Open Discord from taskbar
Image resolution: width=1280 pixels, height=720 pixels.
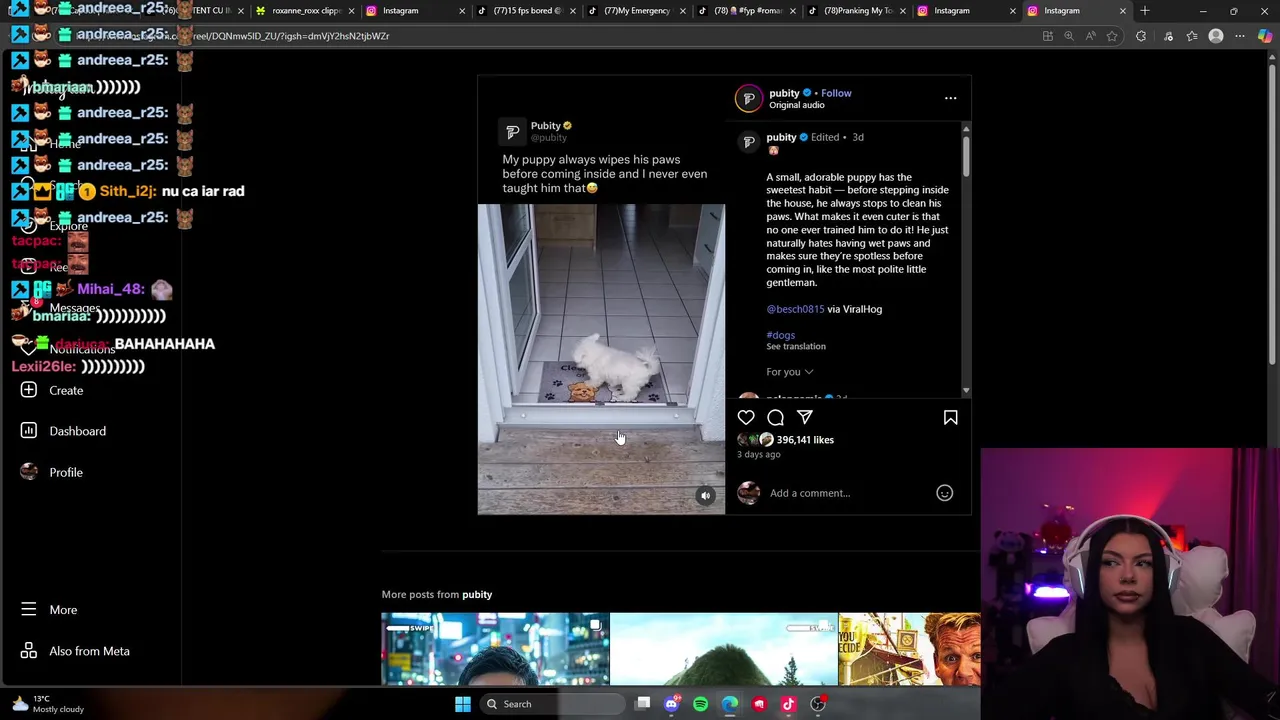(671, 704)
